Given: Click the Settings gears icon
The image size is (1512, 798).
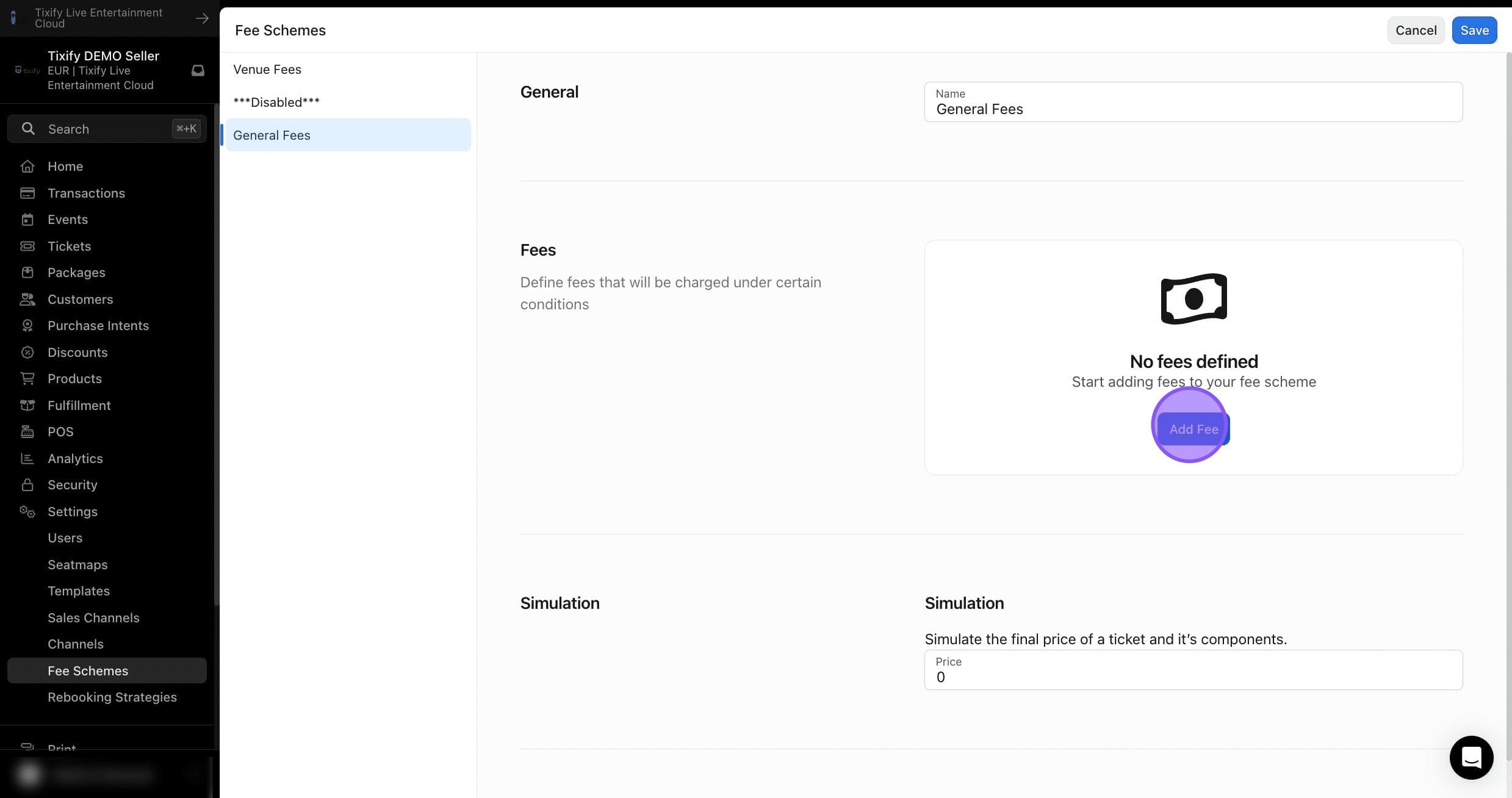Looking at the screenshot, I should click(27, 512).
